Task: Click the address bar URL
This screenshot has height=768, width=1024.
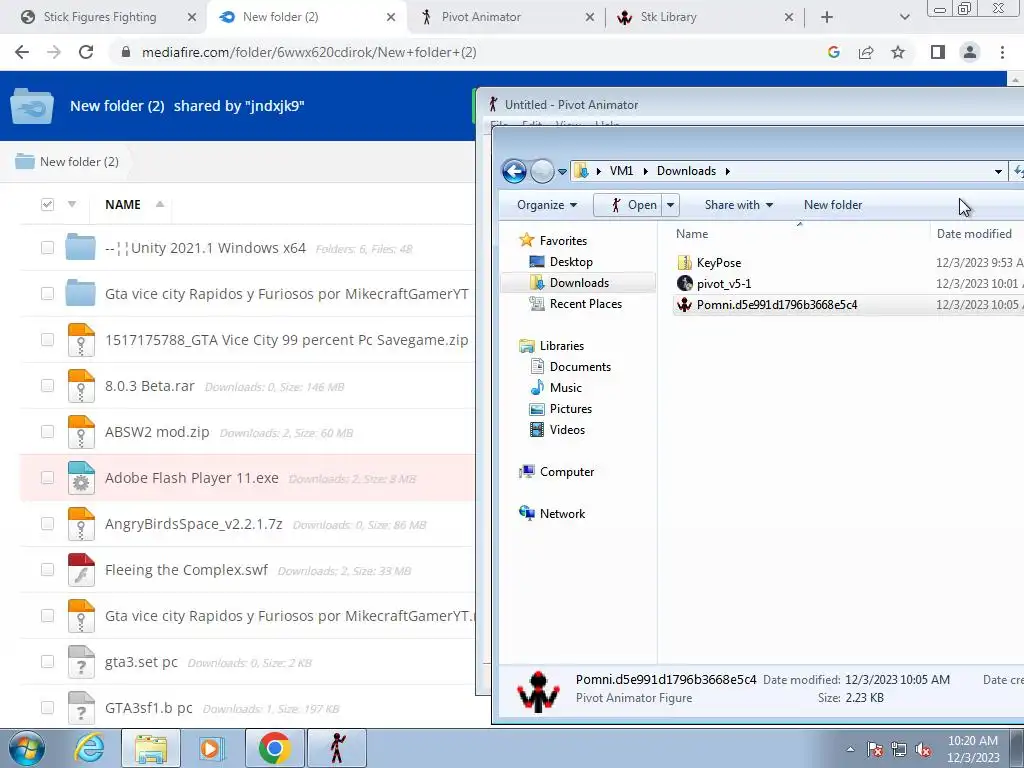Action: (x=309, y=52)
